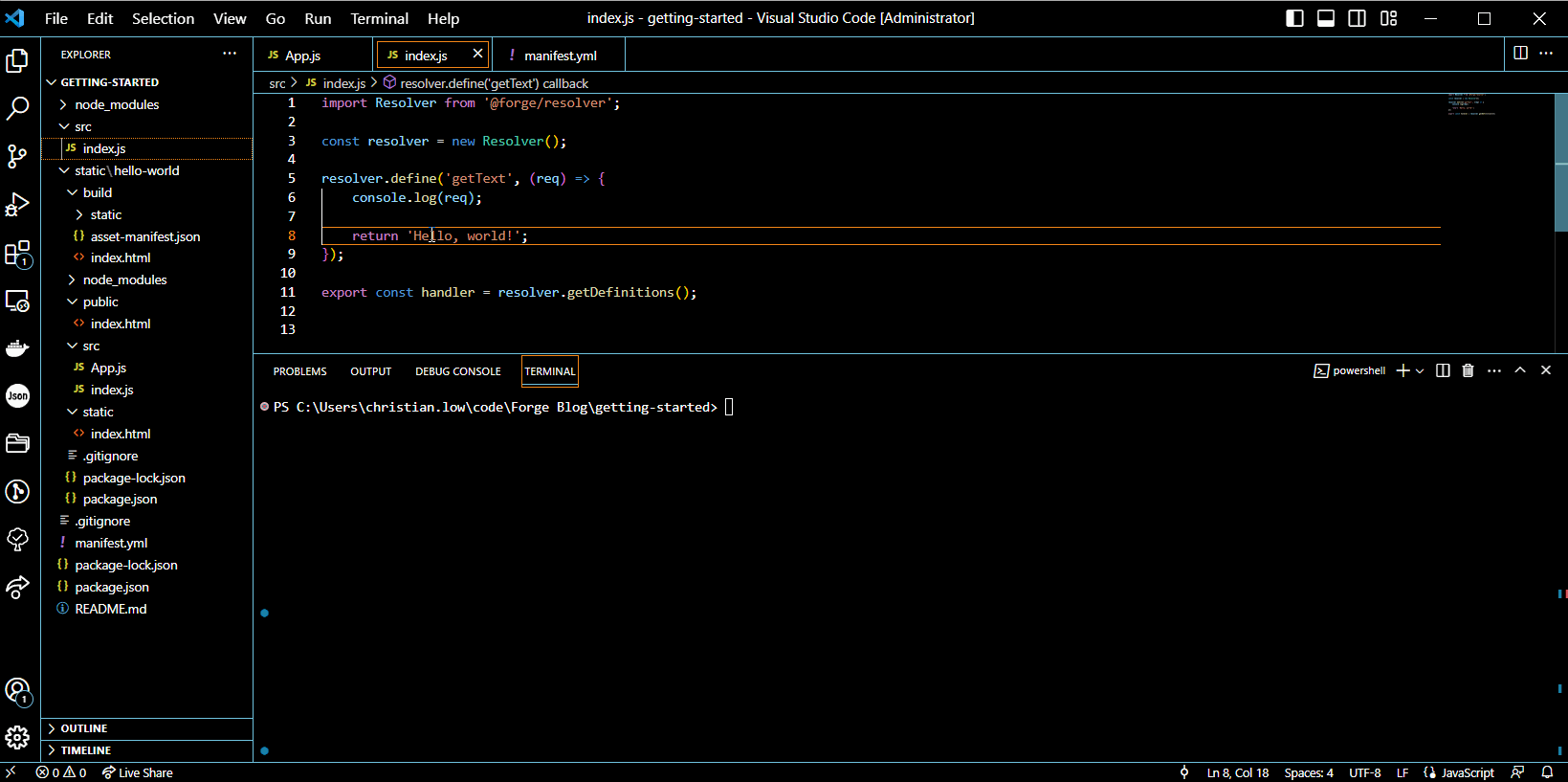Switch to the manifest.yml editor tab

pos(559,55)
